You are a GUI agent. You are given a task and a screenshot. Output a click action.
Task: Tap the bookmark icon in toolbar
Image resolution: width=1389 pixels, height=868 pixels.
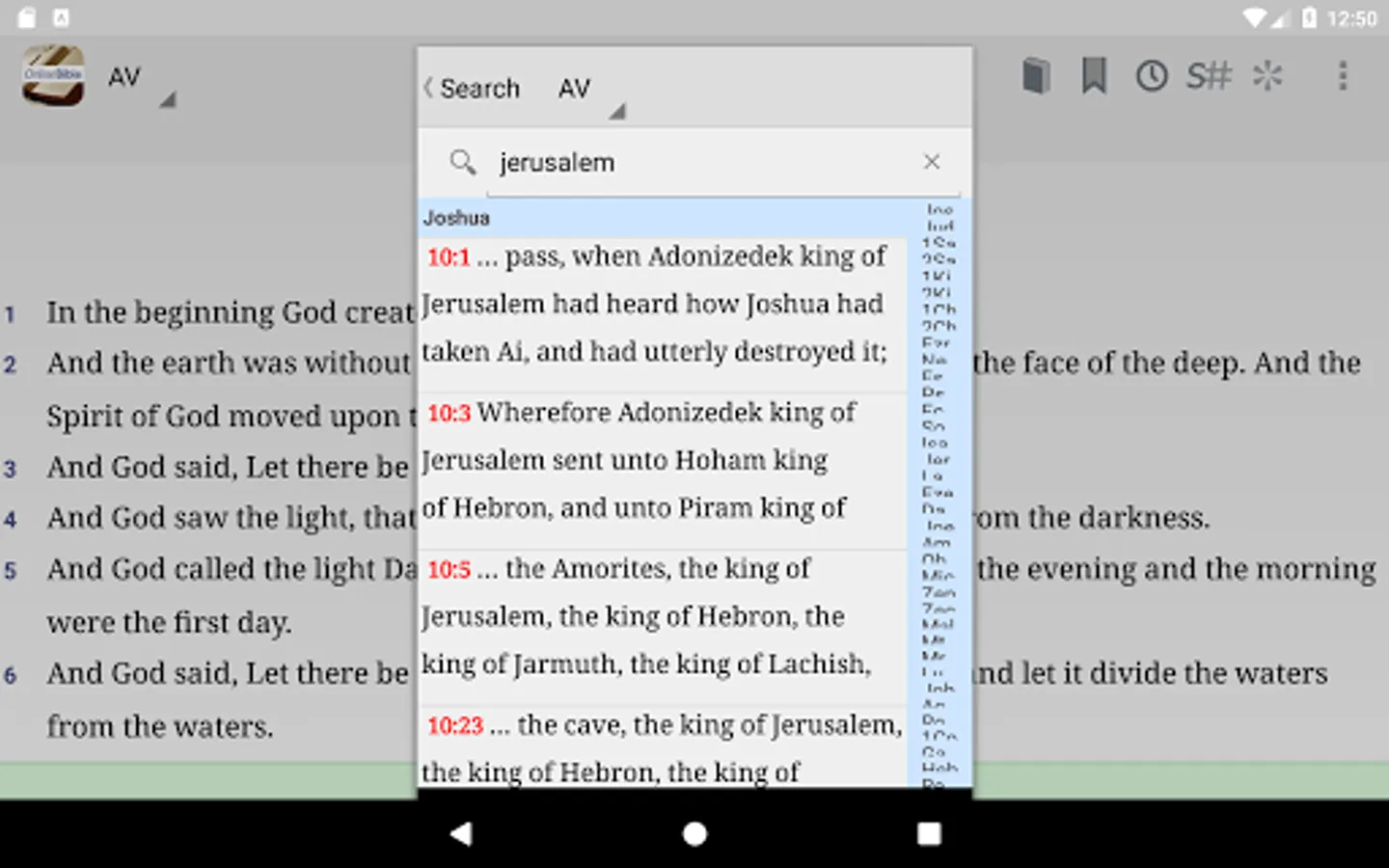1094,75
